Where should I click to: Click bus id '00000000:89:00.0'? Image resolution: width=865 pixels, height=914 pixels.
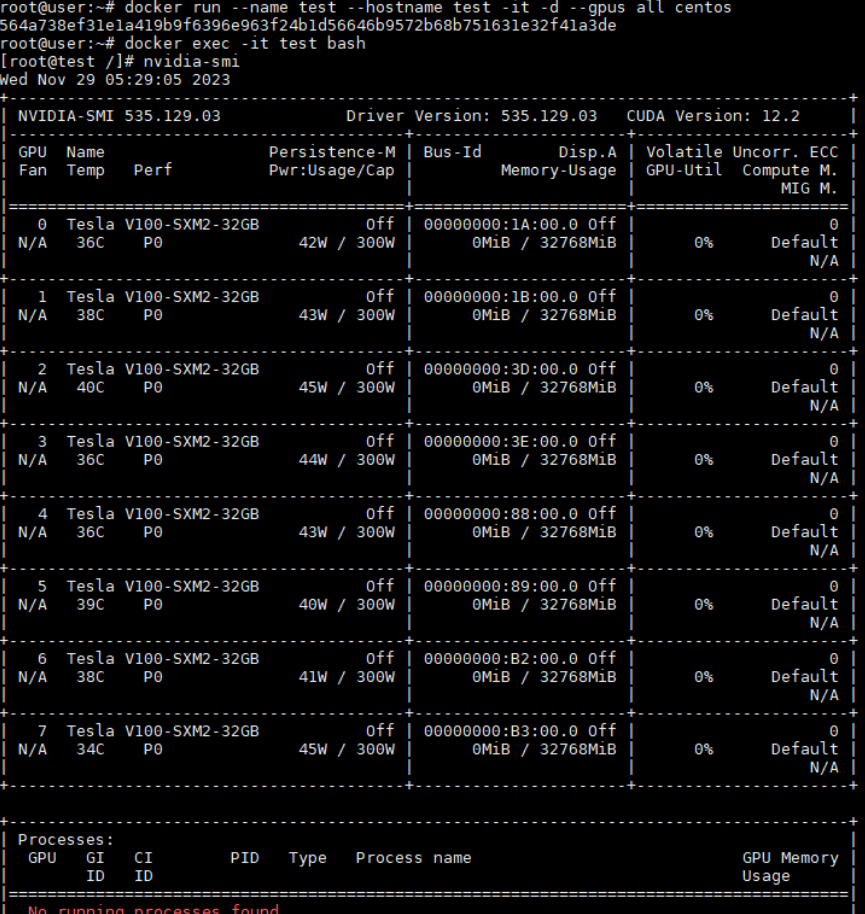tap(501, 586)
